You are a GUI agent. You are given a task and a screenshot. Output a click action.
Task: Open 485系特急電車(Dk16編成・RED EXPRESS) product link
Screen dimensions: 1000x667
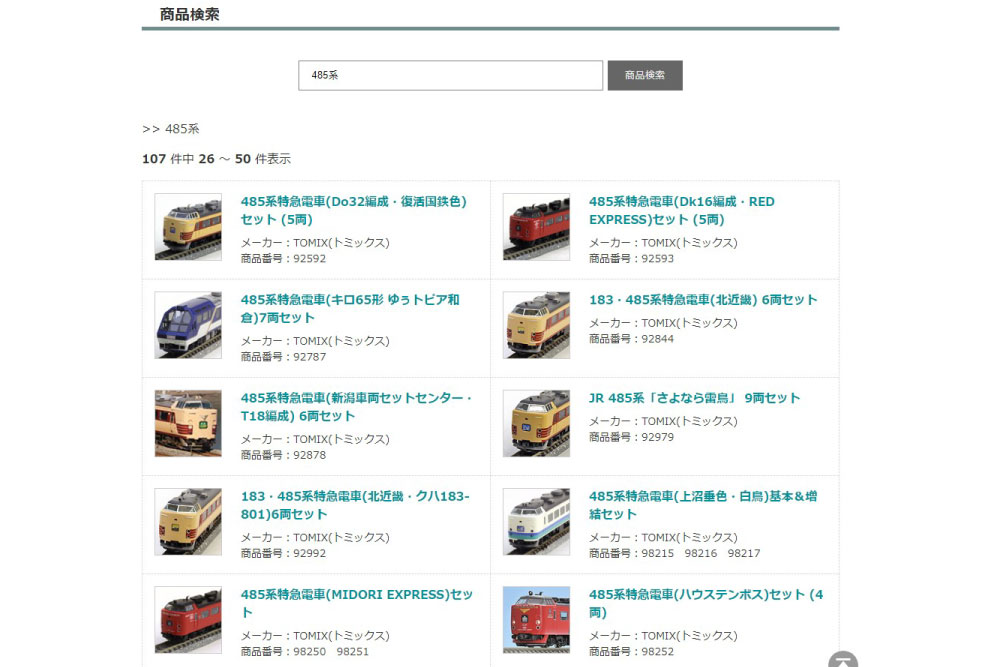point(682,210)
